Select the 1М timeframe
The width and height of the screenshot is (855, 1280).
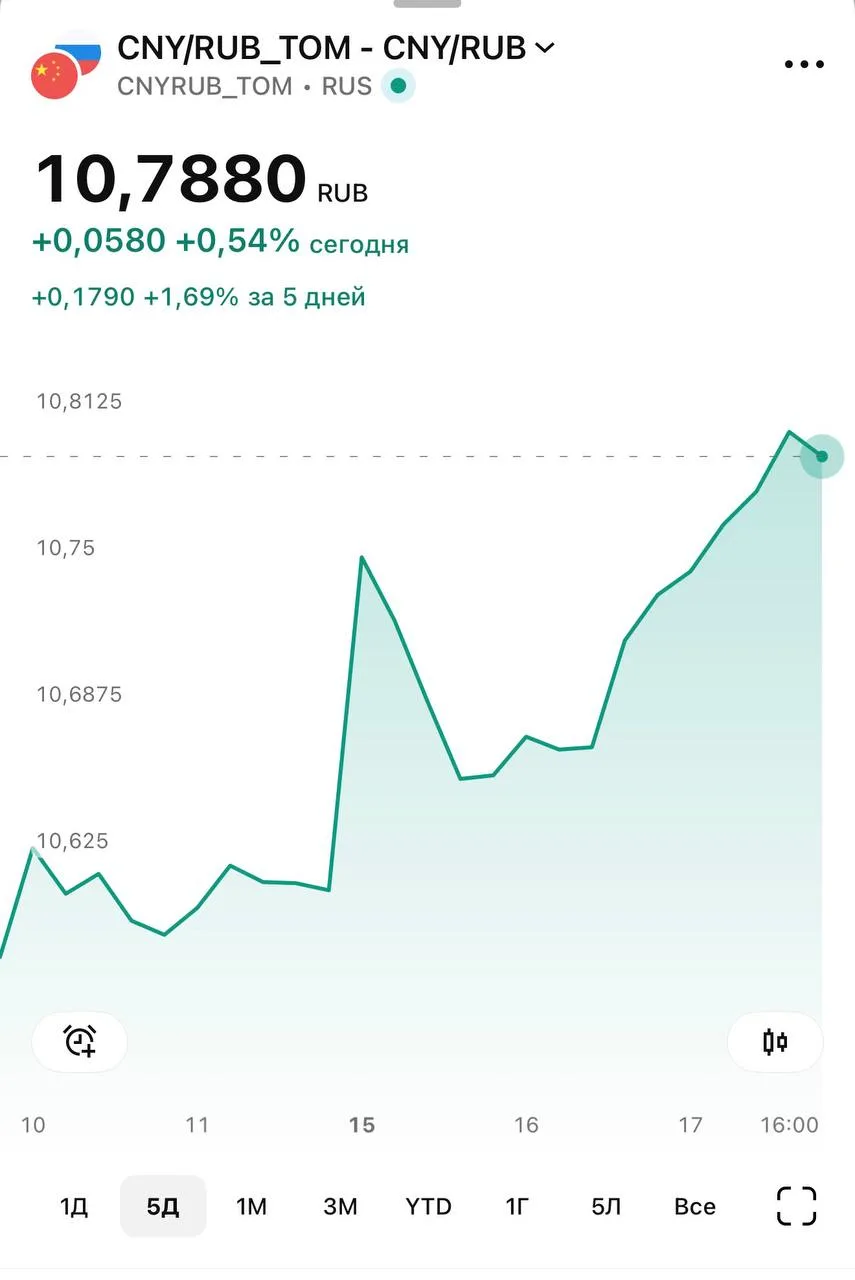(251, 1206)
